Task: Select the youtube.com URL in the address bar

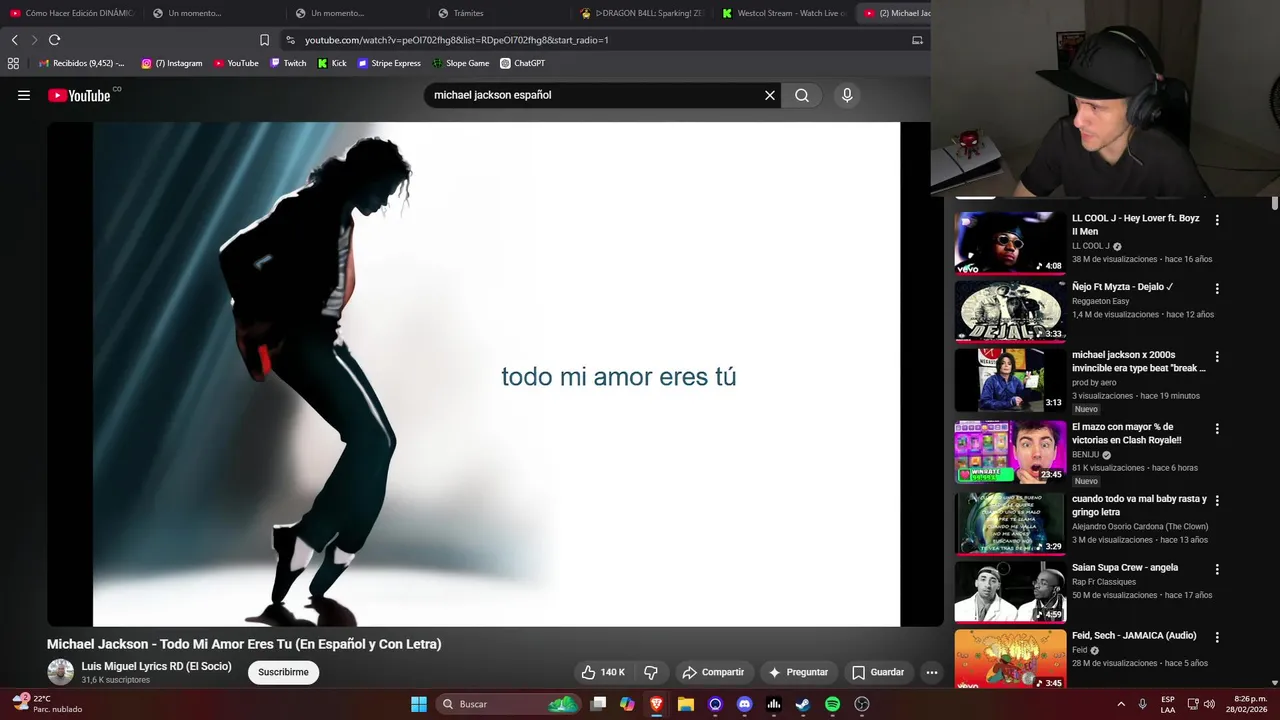Action: pos(457,40)
